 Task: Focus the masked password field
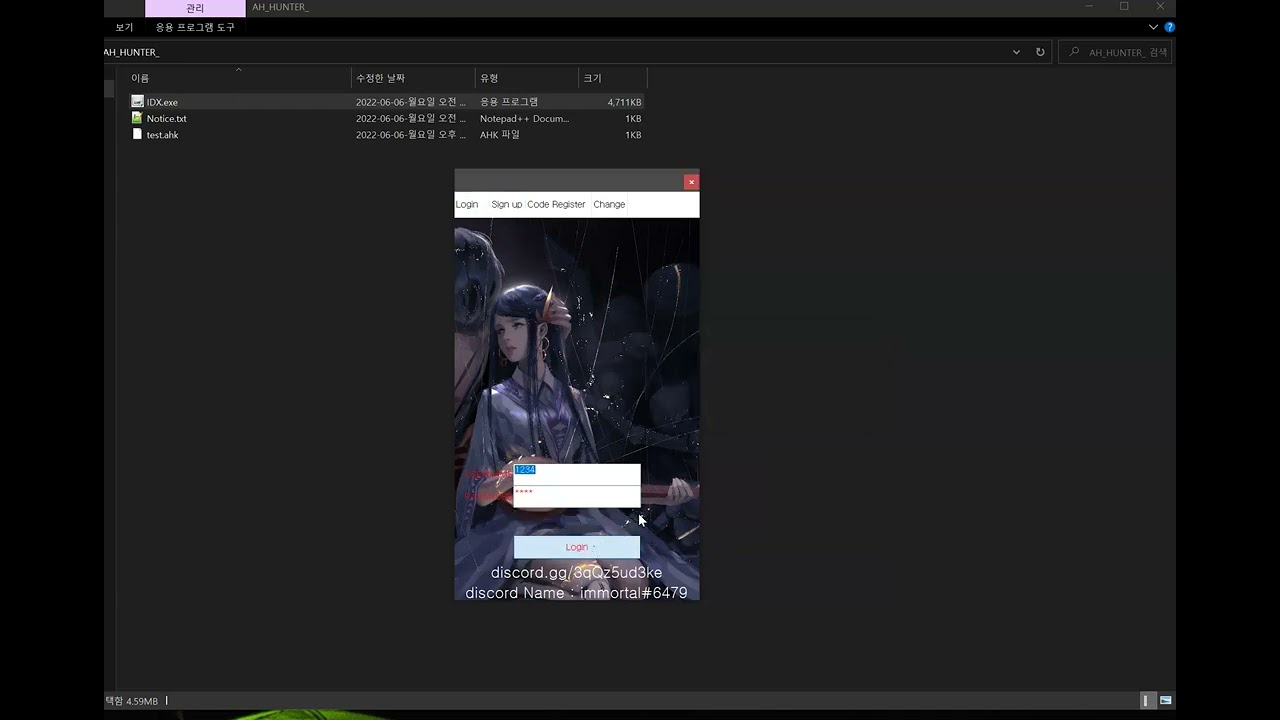point(577,496)
